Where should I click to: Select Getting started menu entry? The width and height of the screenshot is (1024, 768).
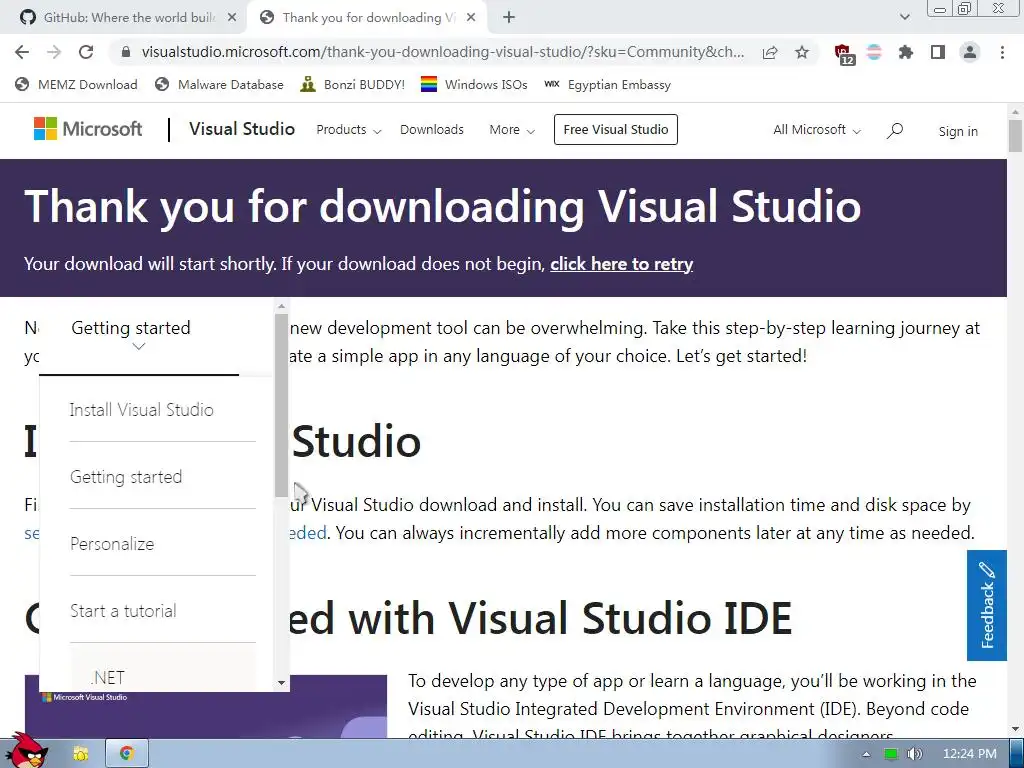click(x=126, y=477)
